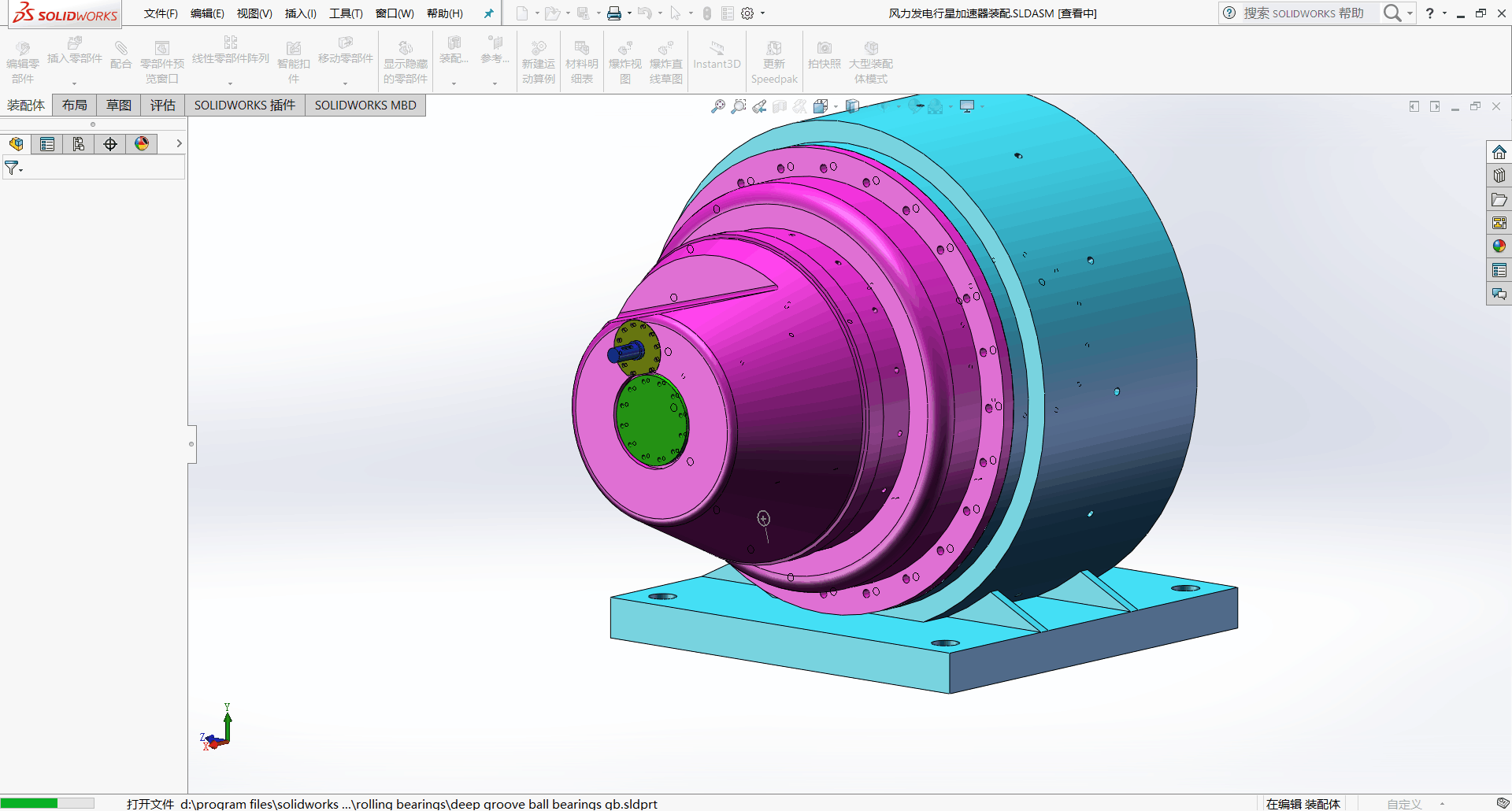The height and width of the screenshot is (811, 1512).
Task: Click the Display Style icon
Action: (851, 106)
